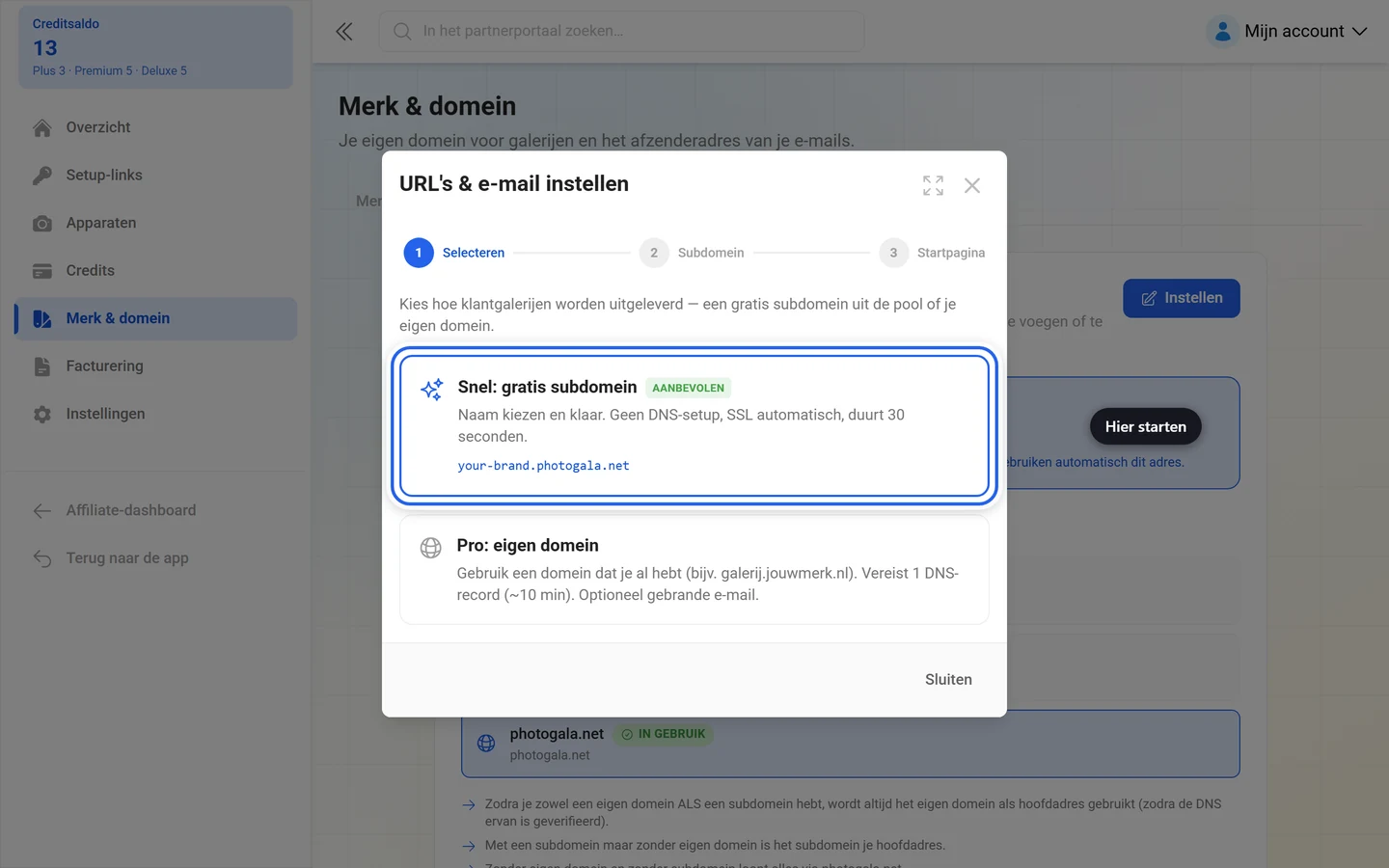The height and width of the screenshot is (868, 1389).
Task: Click the Affiliate-dashboard arrow icon
Action: [42, 511]
